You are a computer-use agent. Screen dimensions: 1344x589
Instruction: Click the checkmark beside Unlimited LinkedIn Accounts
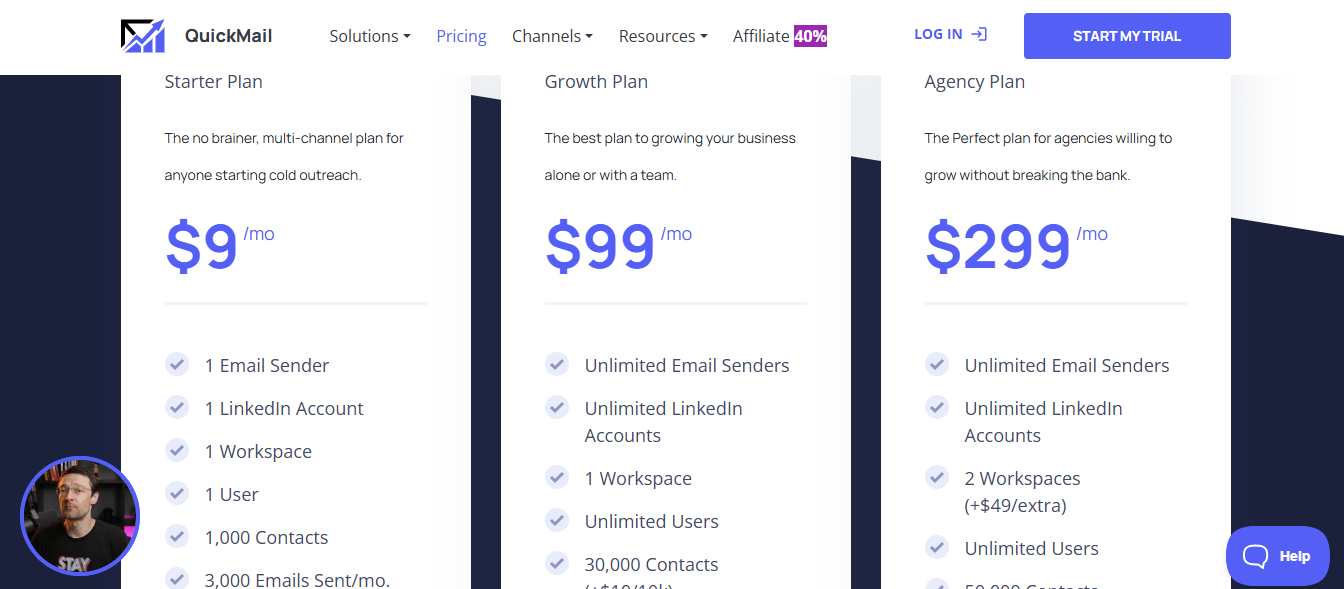557,407
